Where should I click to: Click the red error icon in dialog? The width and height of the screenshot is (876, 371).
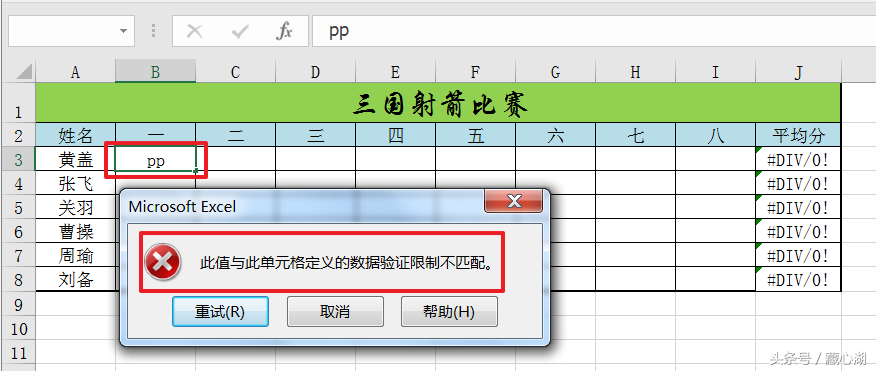point(163,262)
